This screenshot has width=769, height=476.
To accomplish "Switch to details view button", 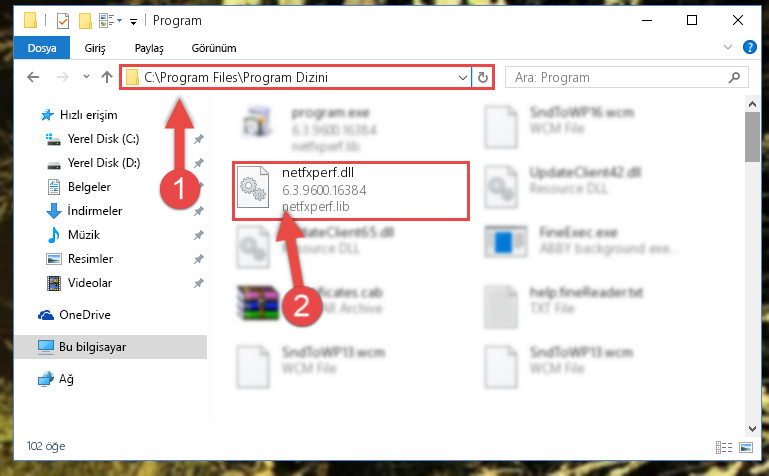I will [723, 447].
